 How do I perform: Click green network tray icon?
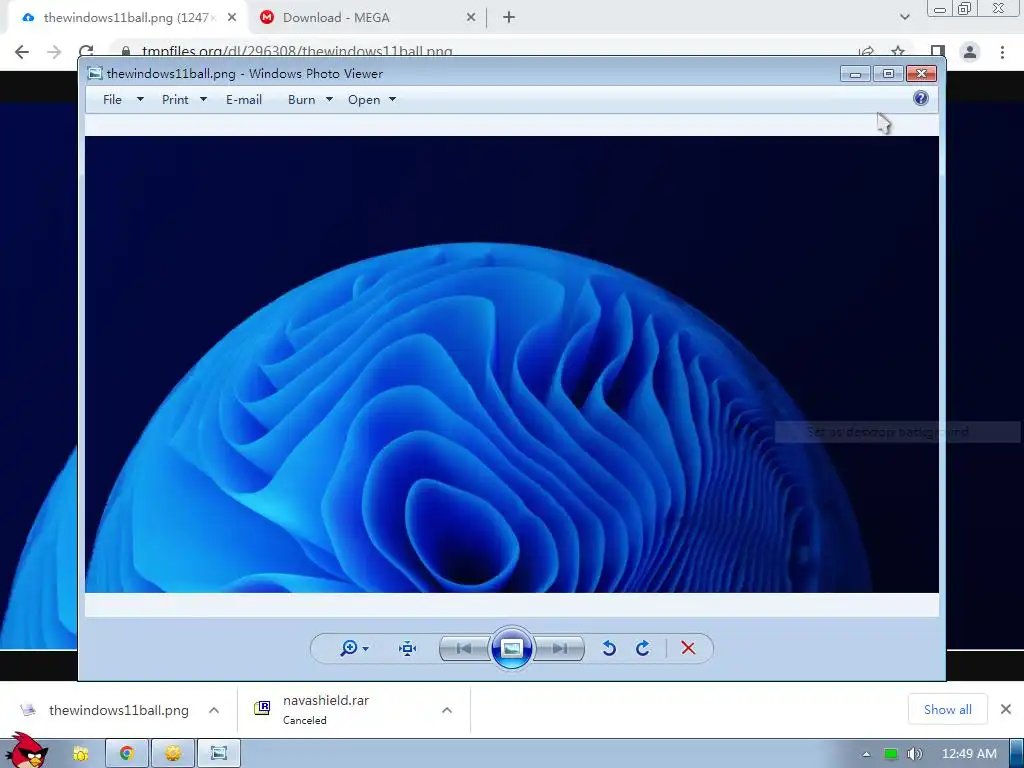click(x=891, y=754)
